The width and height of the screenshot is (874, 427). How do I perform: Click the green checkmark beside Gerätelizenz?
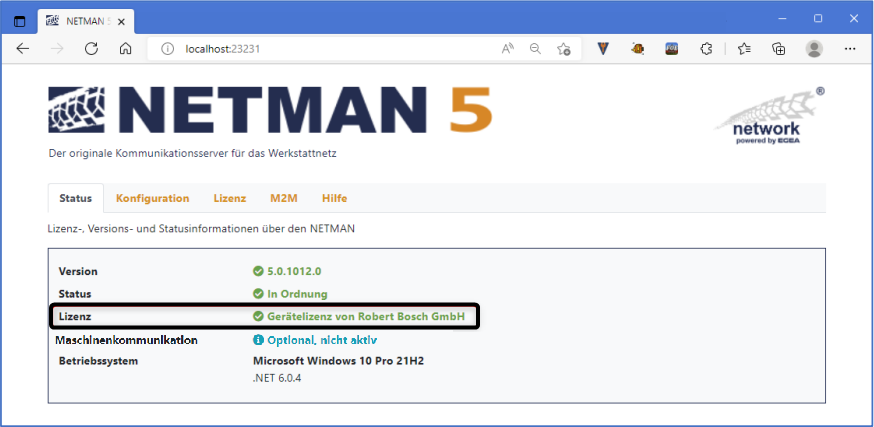click(x=258, y=317)
